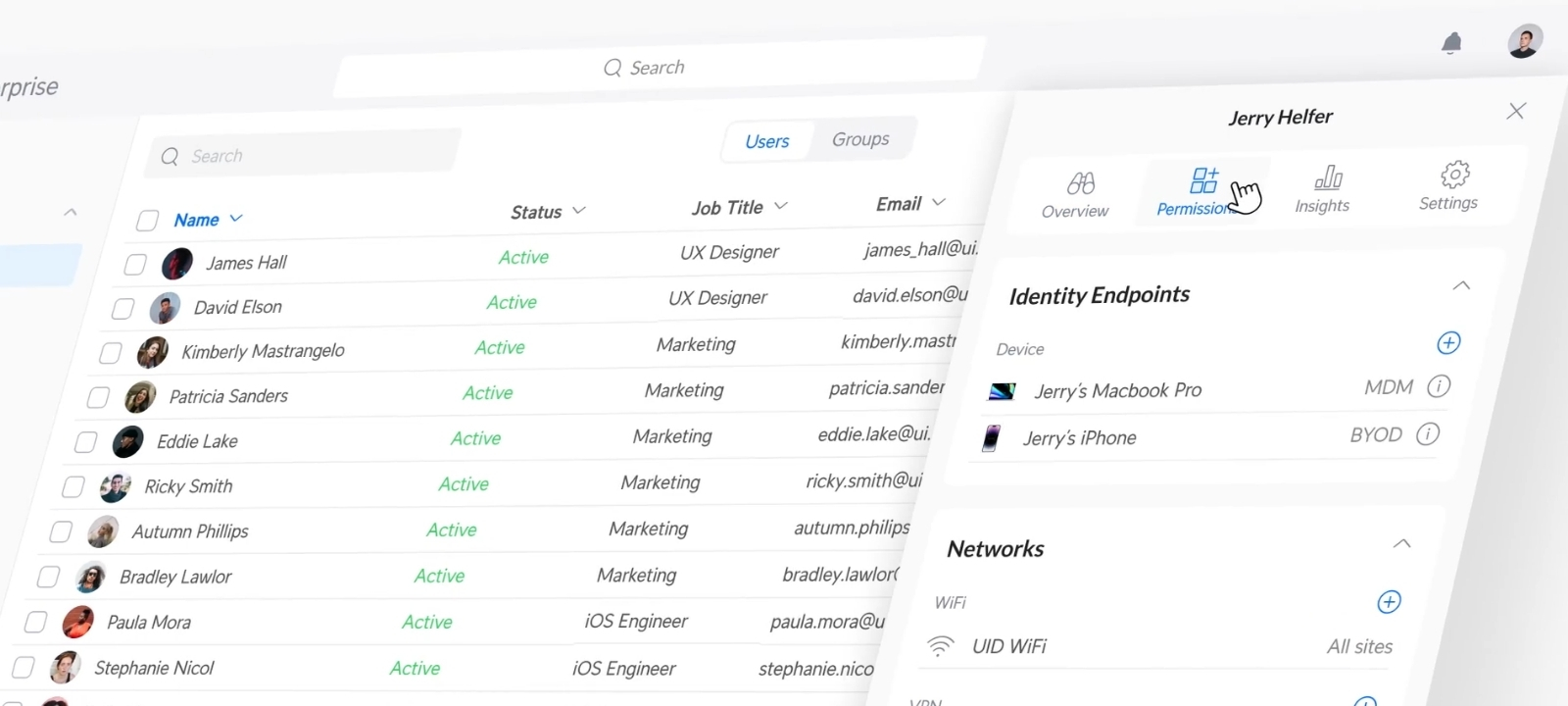Open Jerry's Macbook Pro device
This screenshot has height=706, width=1568.
click(1118, 390)
